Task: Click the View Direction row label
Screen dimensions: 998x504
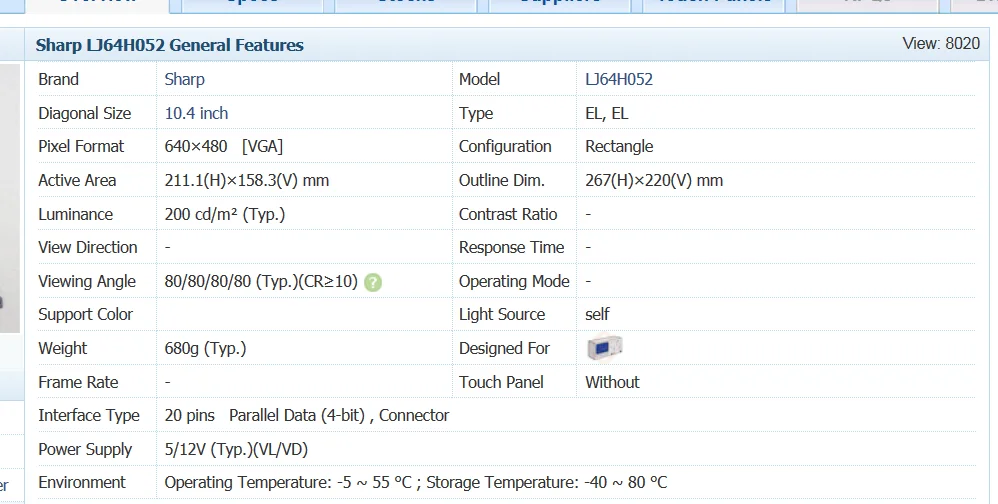Action: point(88,248)
